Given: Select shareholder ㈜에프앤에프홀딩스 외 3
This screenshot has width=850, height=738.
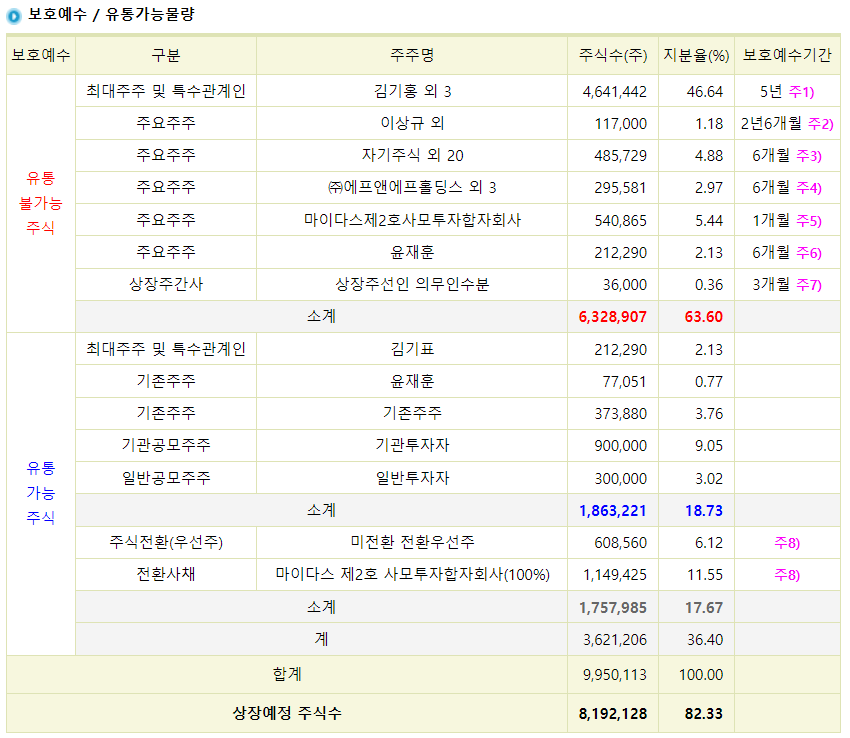Looking at the screenshot, I should pos(412,187).
